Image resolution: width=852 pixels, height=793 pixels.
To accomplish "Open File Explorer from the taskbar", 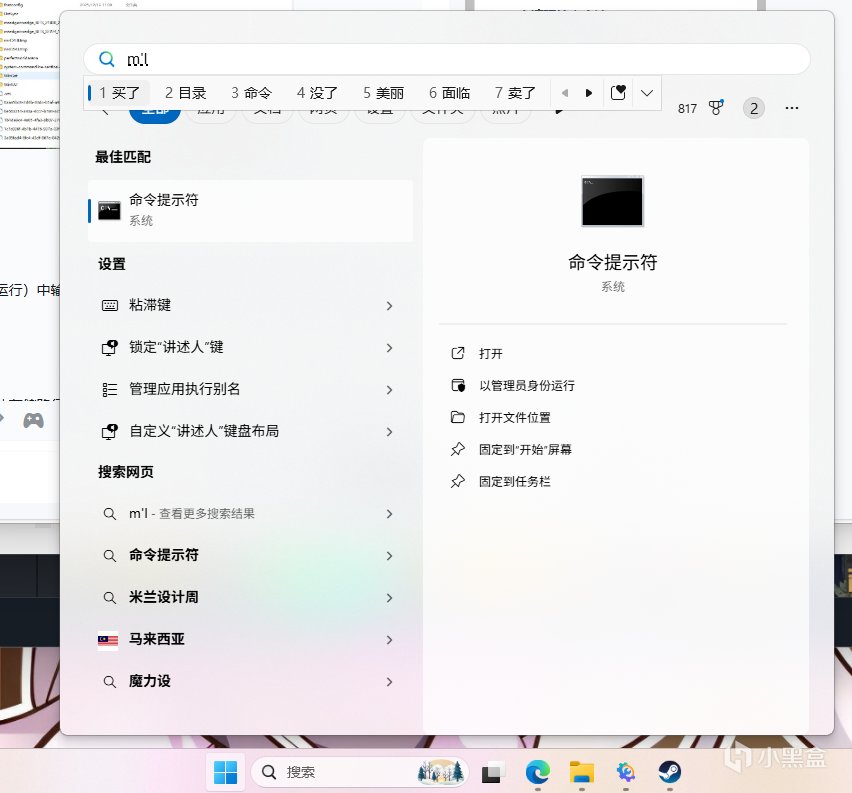I will point(581,772).
